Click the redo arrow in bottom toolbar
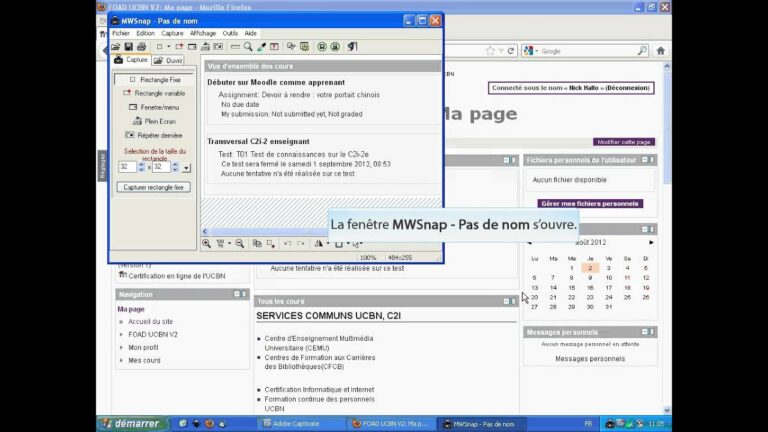The width and height of the screenshot is (768, 432). 301,243
